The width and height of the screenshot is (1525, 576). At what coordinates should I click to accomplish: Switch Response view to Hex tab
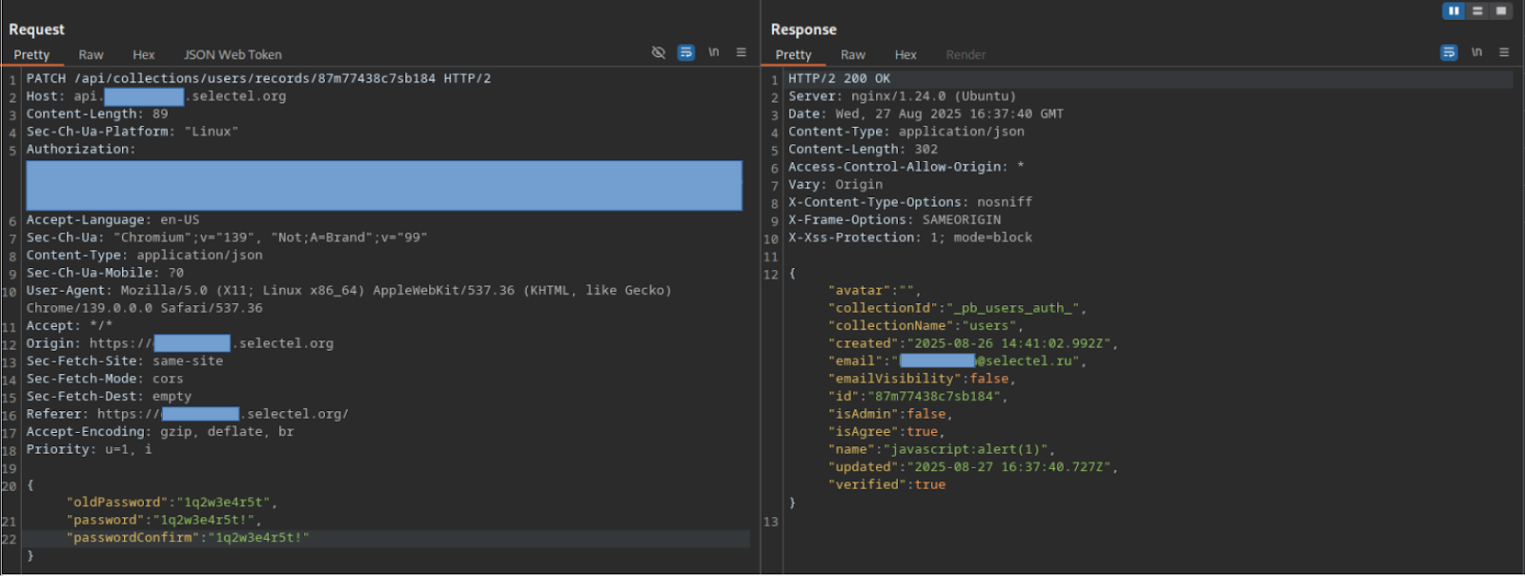click(906, 55)
